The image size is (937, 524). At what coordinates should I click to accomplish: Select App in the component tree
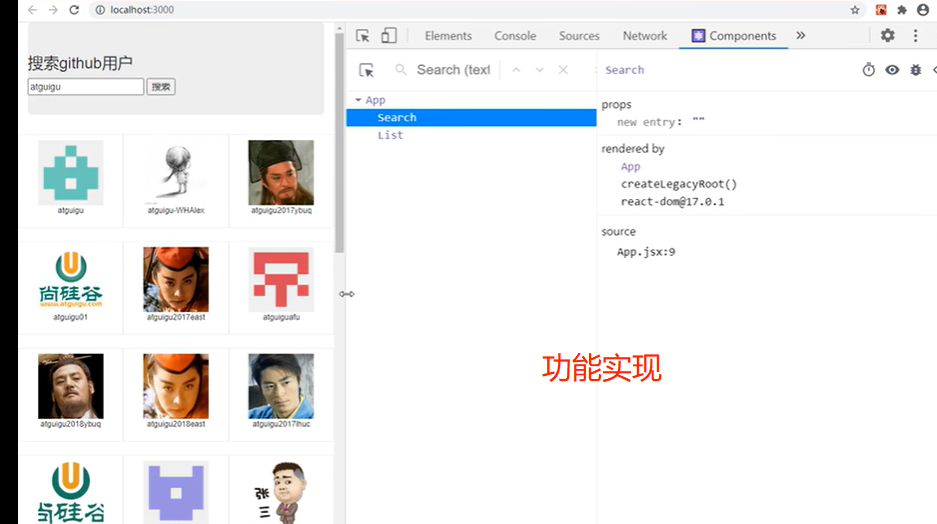(375, 100)
